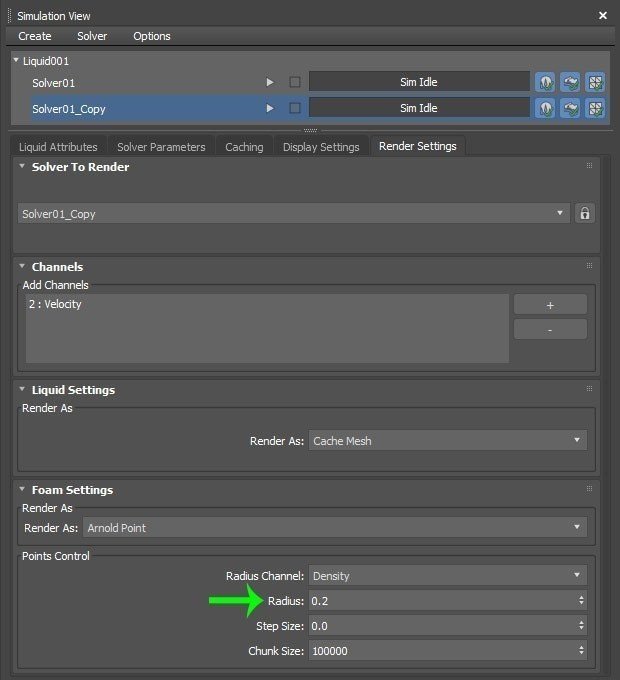Click the mesh surface icon for Solver01_Copy
Viewport: 620px width, 680px height.
(x=570, y=108)
